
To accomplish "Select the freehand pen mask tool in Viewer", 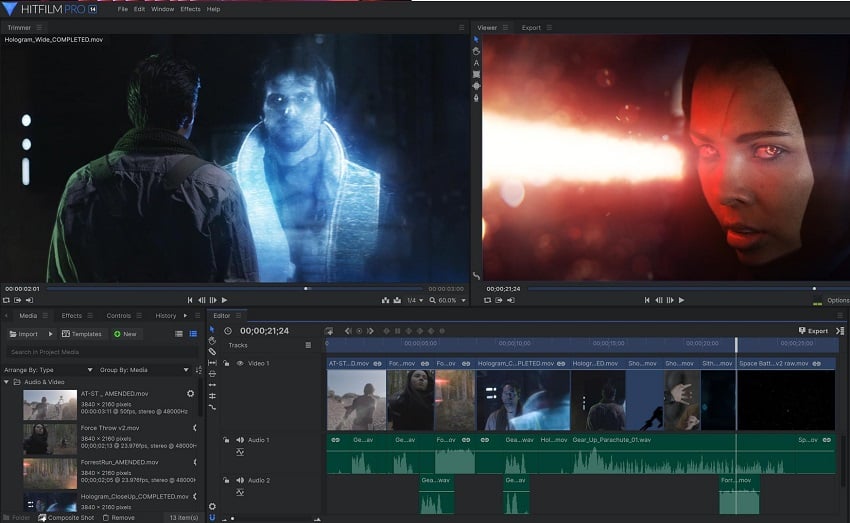I will tap(476, 98).
